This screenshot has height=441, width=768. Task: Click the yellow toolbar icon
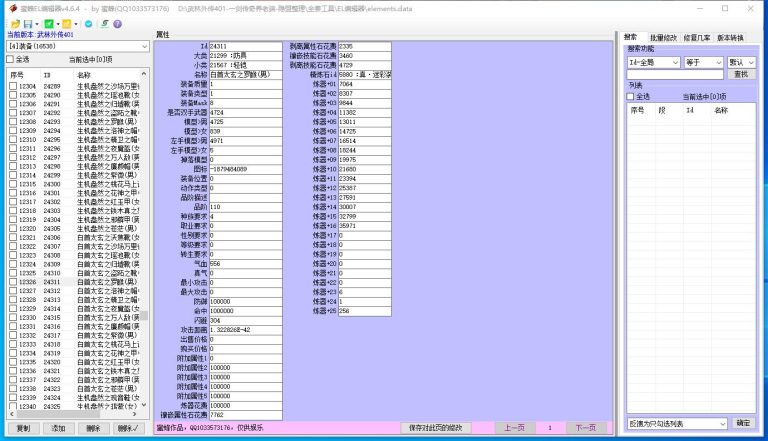pos(66,23)
